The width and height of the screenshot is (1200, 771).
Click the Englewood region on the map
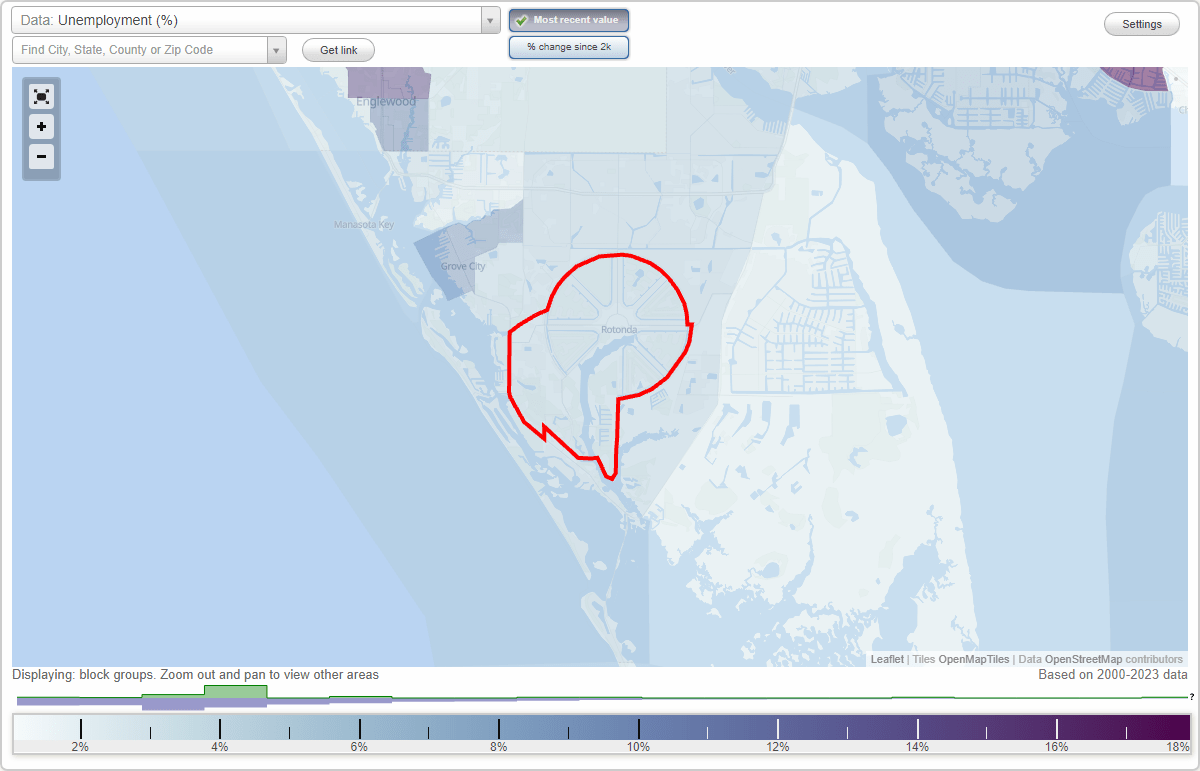(388, 103)
